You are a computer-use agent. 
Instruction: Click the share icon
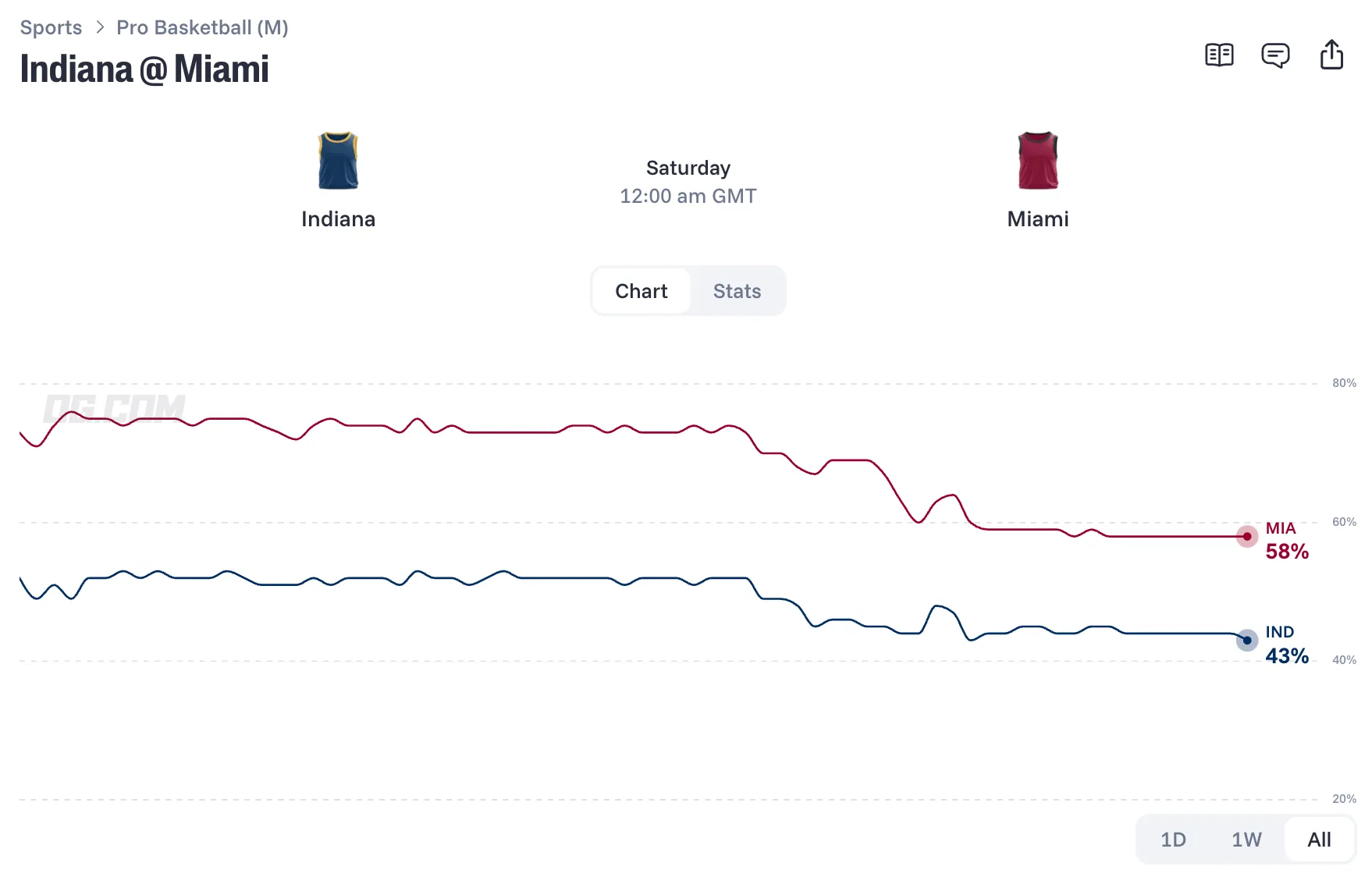1331,55
